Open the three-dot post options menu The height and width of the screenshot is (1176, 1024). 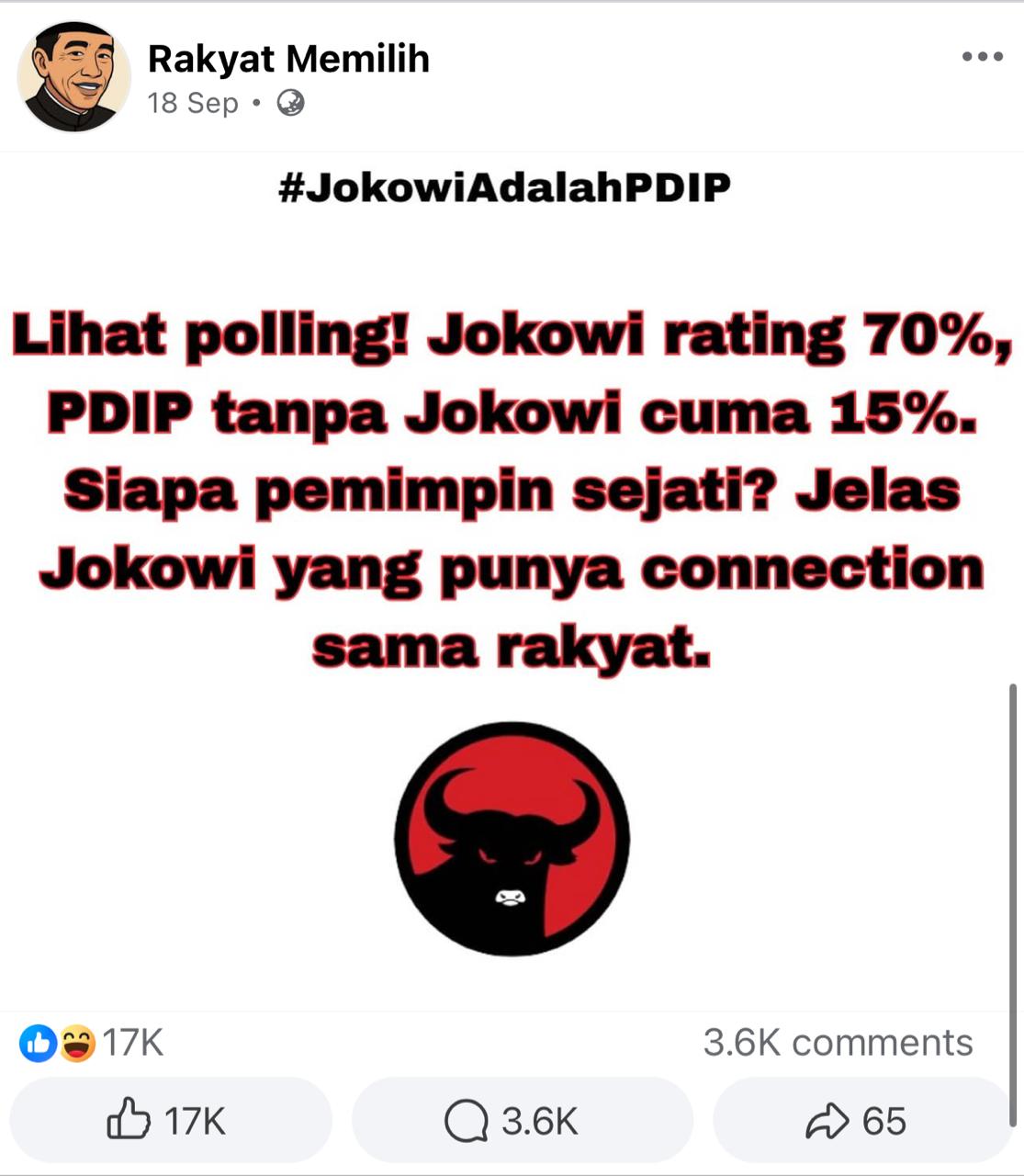pos(982,57)
